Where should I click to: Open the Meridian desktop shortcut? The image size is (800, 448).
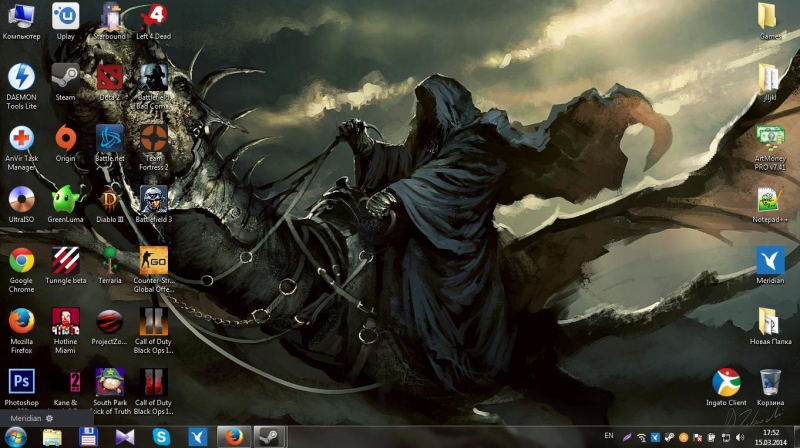pos(769,266)
